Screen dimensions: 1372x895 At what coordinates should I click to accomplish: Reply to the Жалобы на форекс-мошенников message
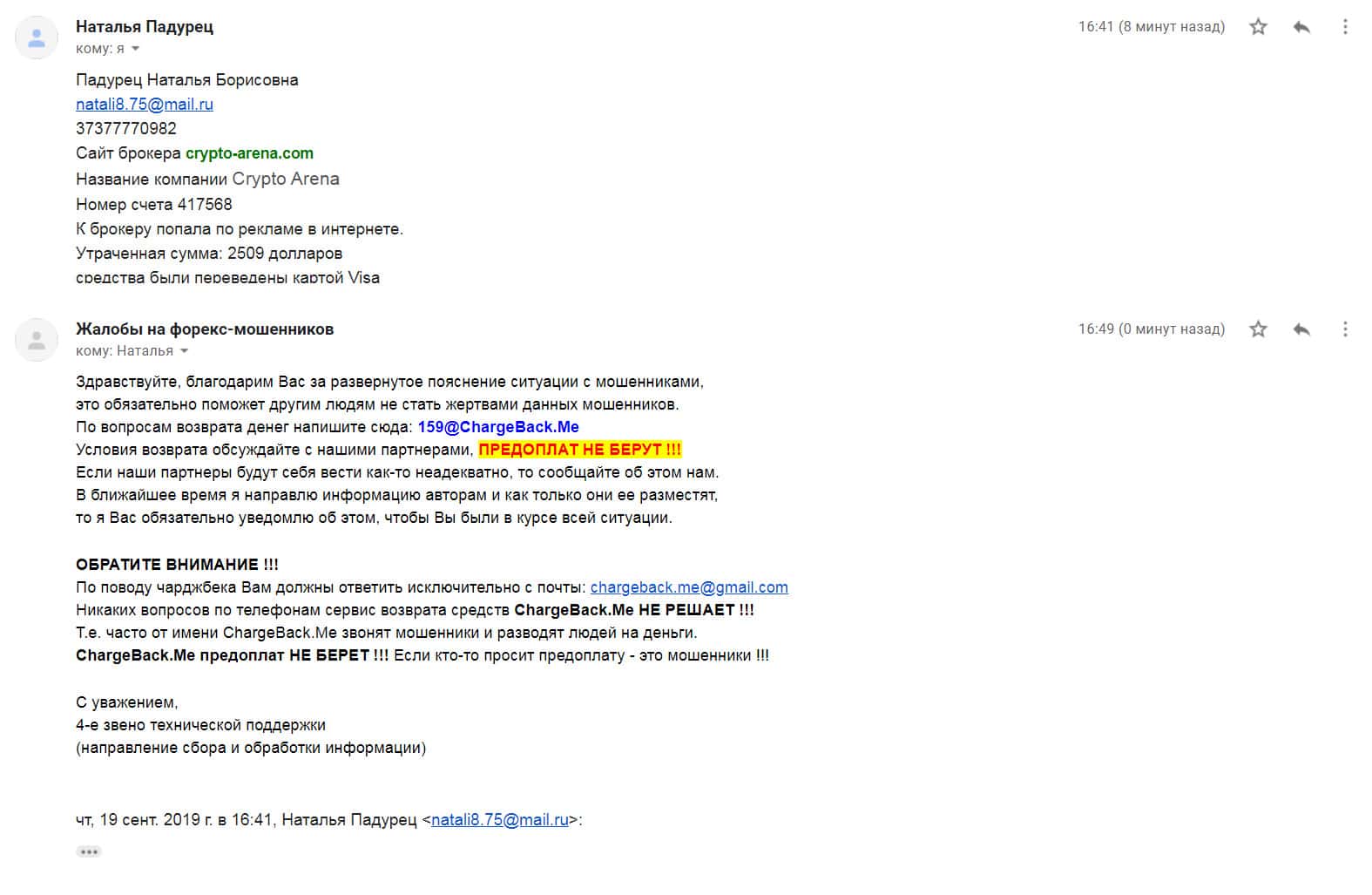[x=1301, y=329]
